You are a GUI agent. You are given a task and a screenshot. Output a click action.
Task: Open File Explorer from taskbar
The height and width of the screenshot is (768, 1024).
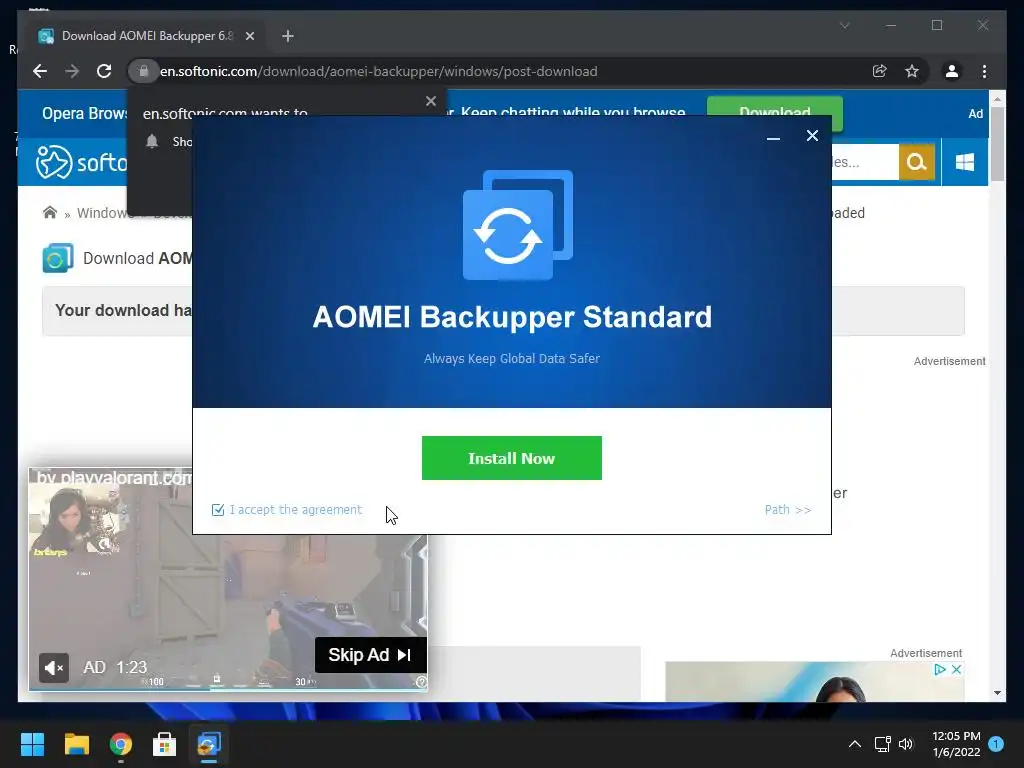pyautogui.click(x=76, y=744)
